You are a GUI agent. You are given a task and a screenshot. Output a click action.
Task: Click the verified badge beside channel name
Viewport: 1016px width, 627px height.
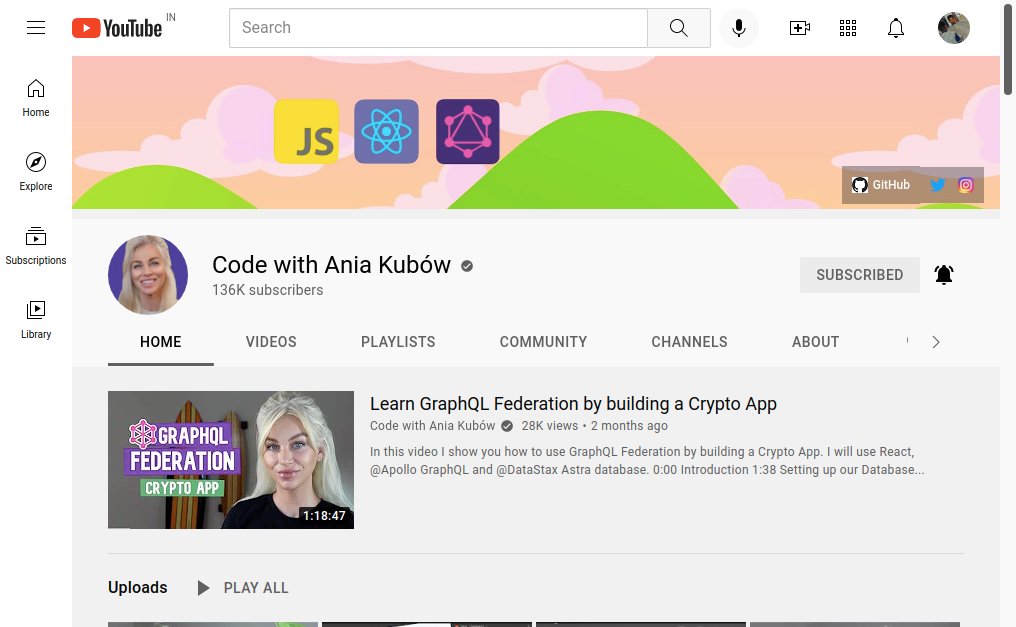click(467, 266)
